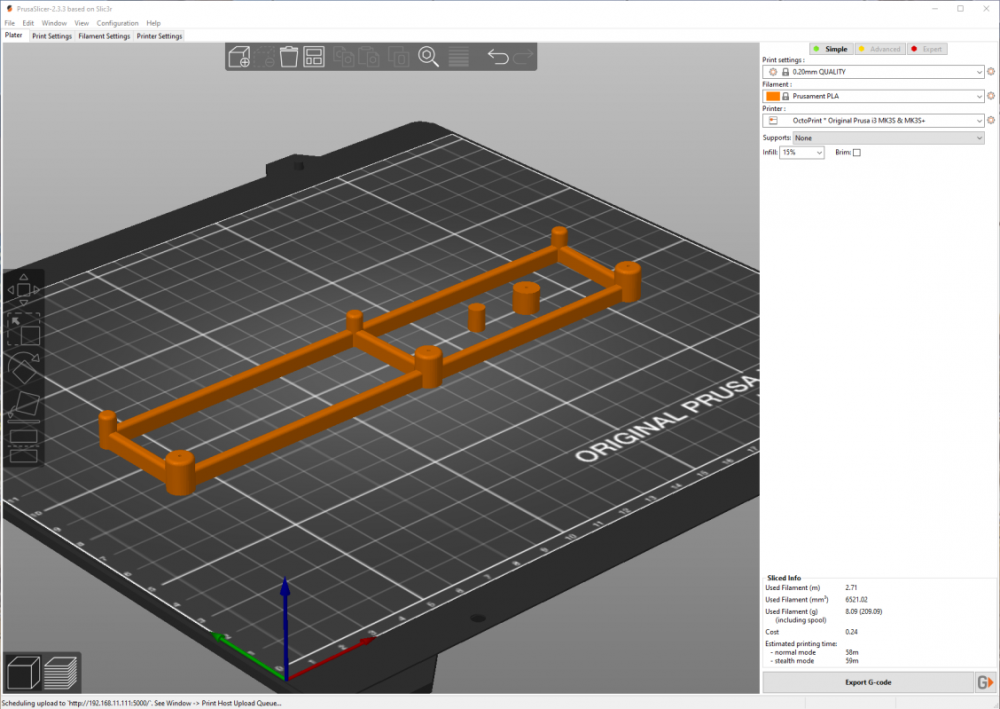Switch to layers preview view icon

[61, 672]
